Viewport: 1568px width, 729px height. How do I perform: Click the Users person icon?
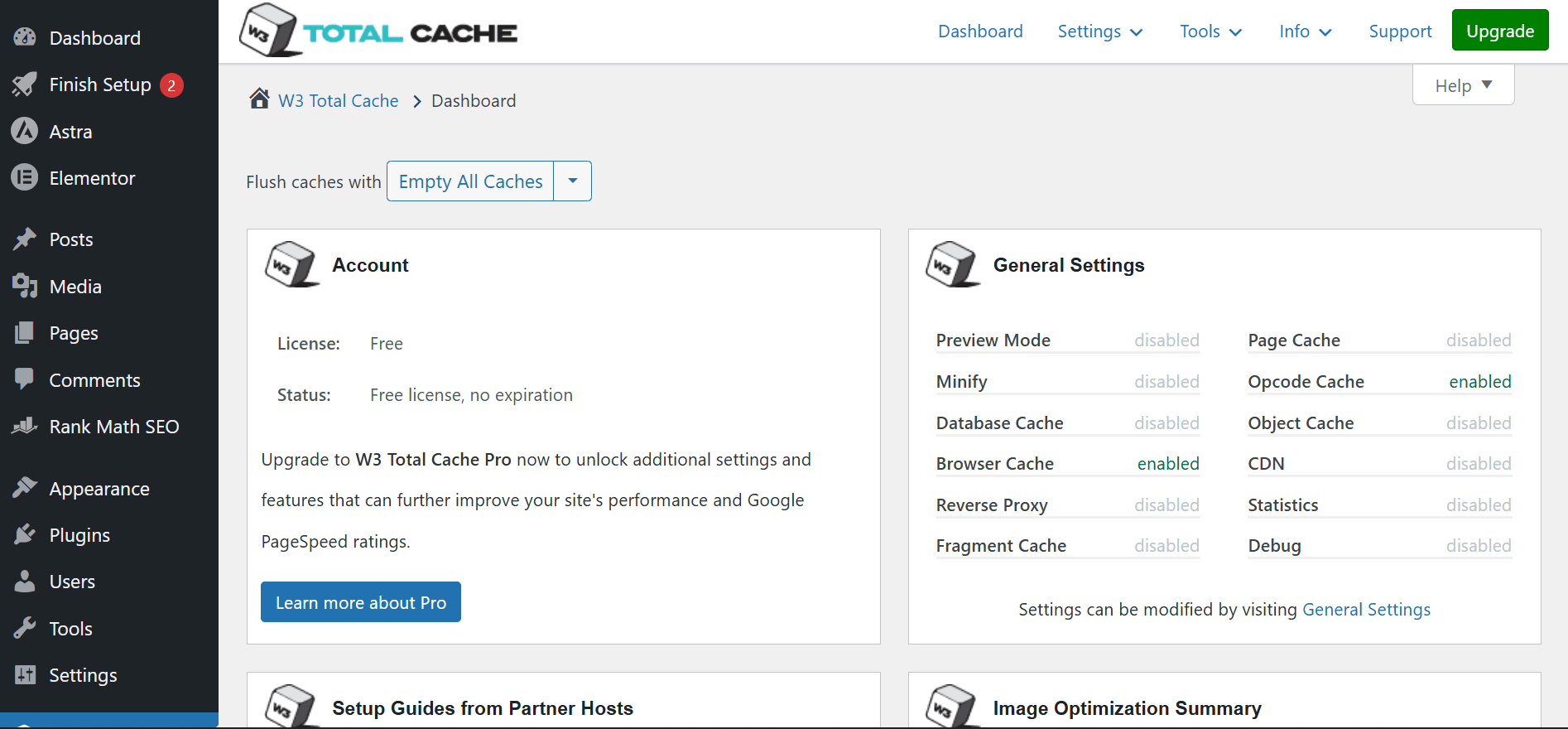click(x=25, y=582)
